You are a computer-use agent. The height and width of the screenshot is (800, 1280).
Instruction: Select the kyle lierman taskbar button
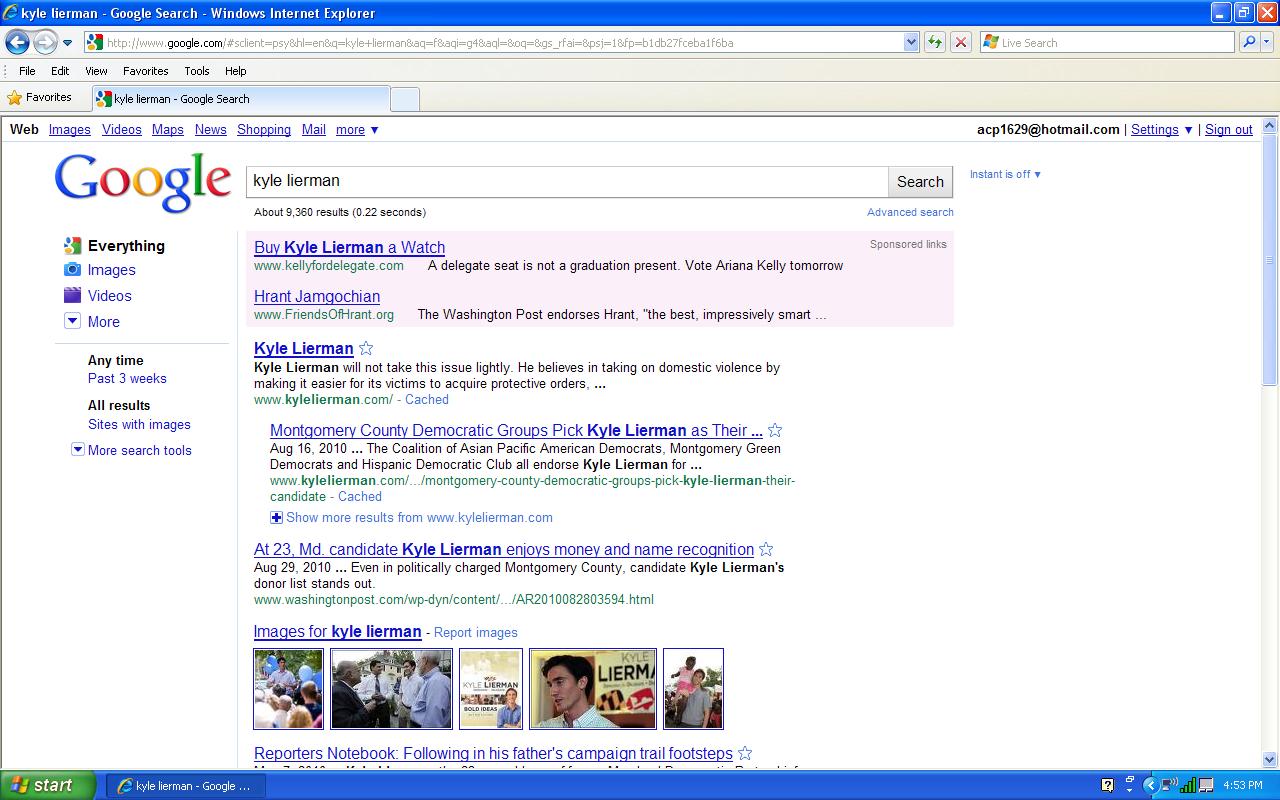coord(185,786)
